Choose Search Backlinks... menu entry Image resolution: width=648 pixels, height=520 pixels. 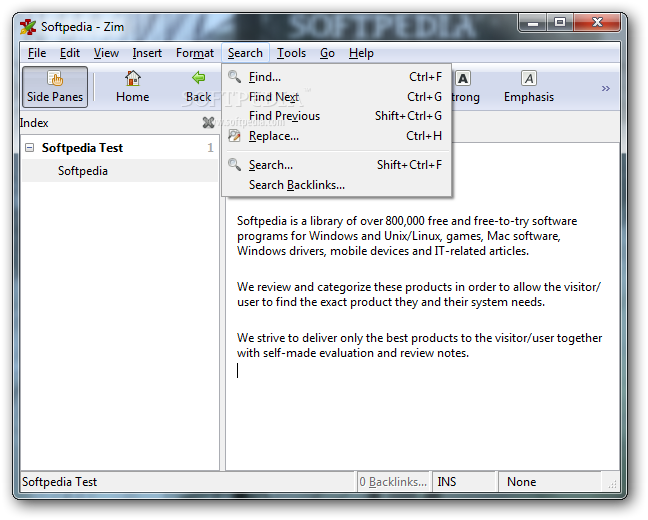(336, 185)
